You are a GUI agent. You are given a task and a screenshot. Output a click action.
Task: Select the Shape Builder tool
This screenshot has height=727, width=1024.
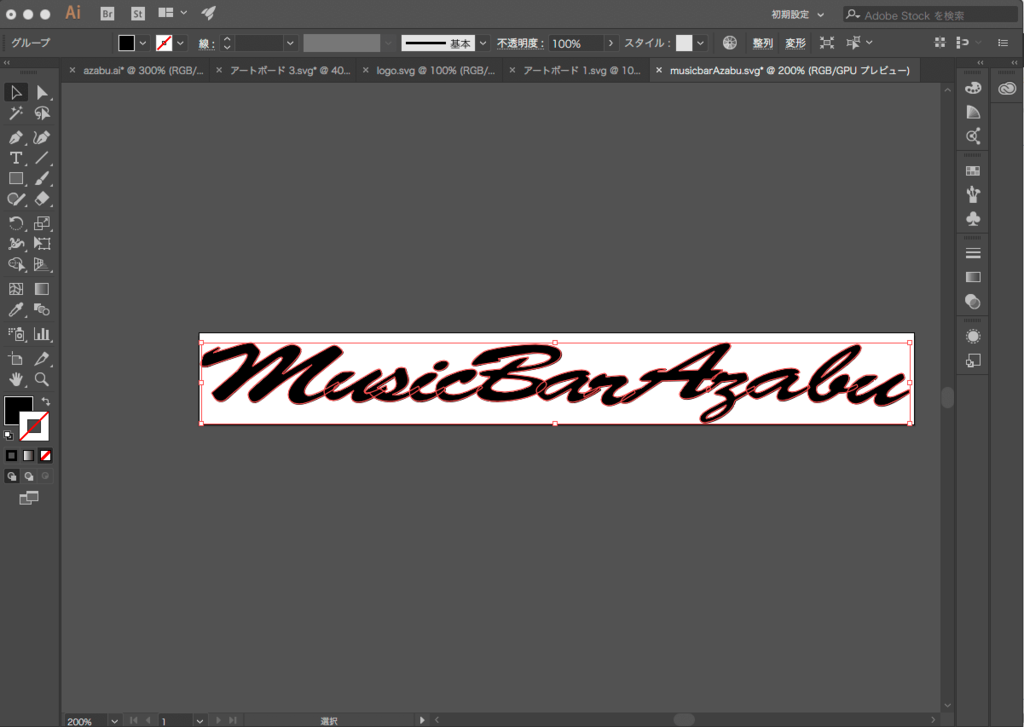pyautogui.click(x=16, y=265)
